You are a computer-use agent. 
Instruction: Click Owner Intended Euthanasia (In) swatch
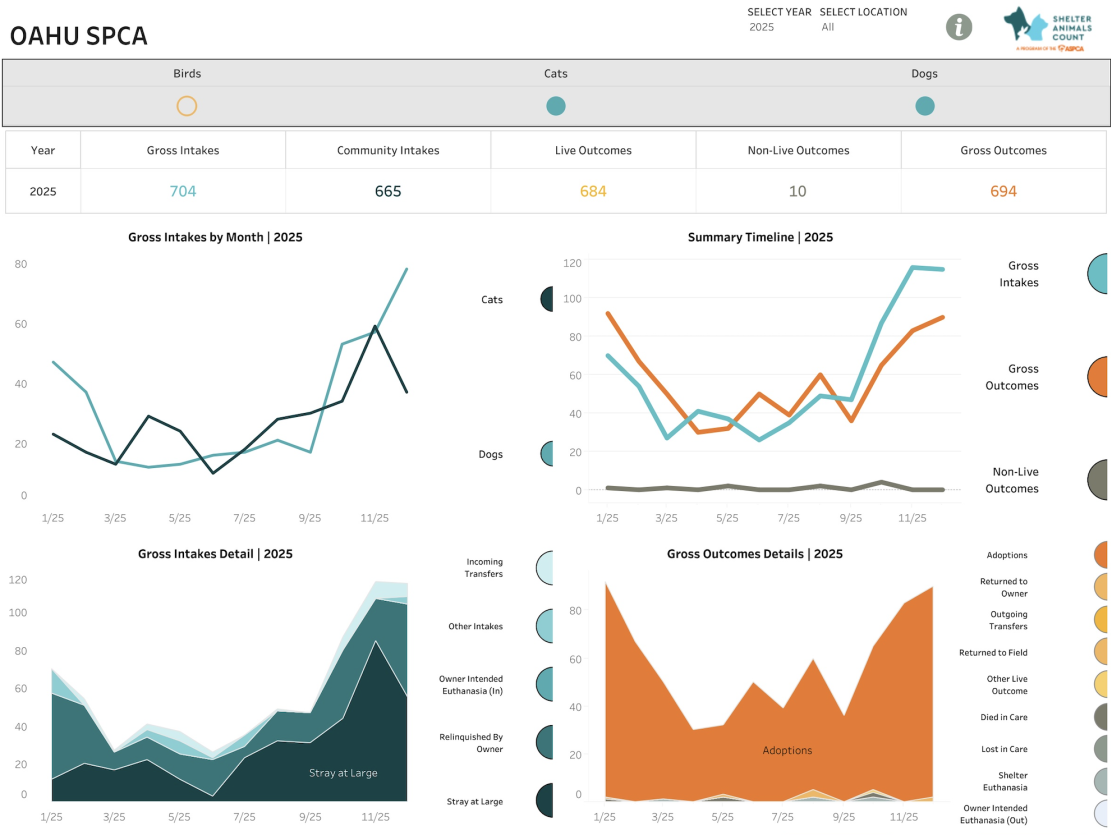pyautogui.click(x=544, y=684)
